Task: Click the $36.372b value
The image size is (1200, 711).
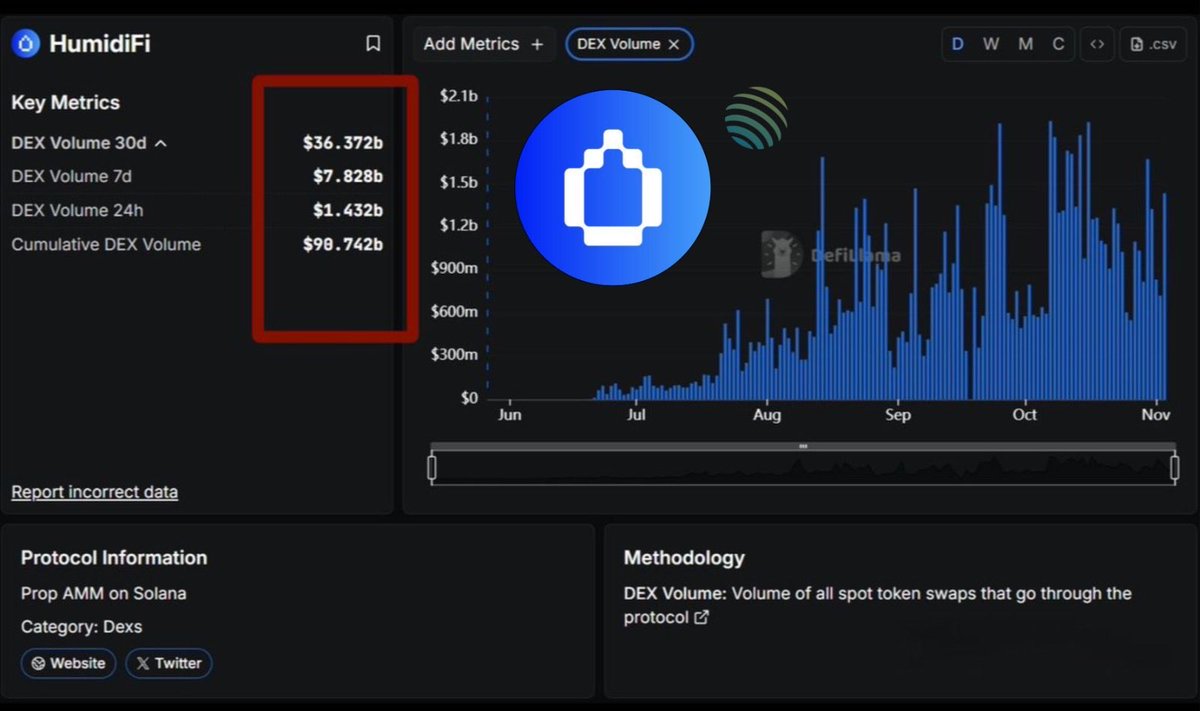Action: pyautogui.click(x=343, y=143)
